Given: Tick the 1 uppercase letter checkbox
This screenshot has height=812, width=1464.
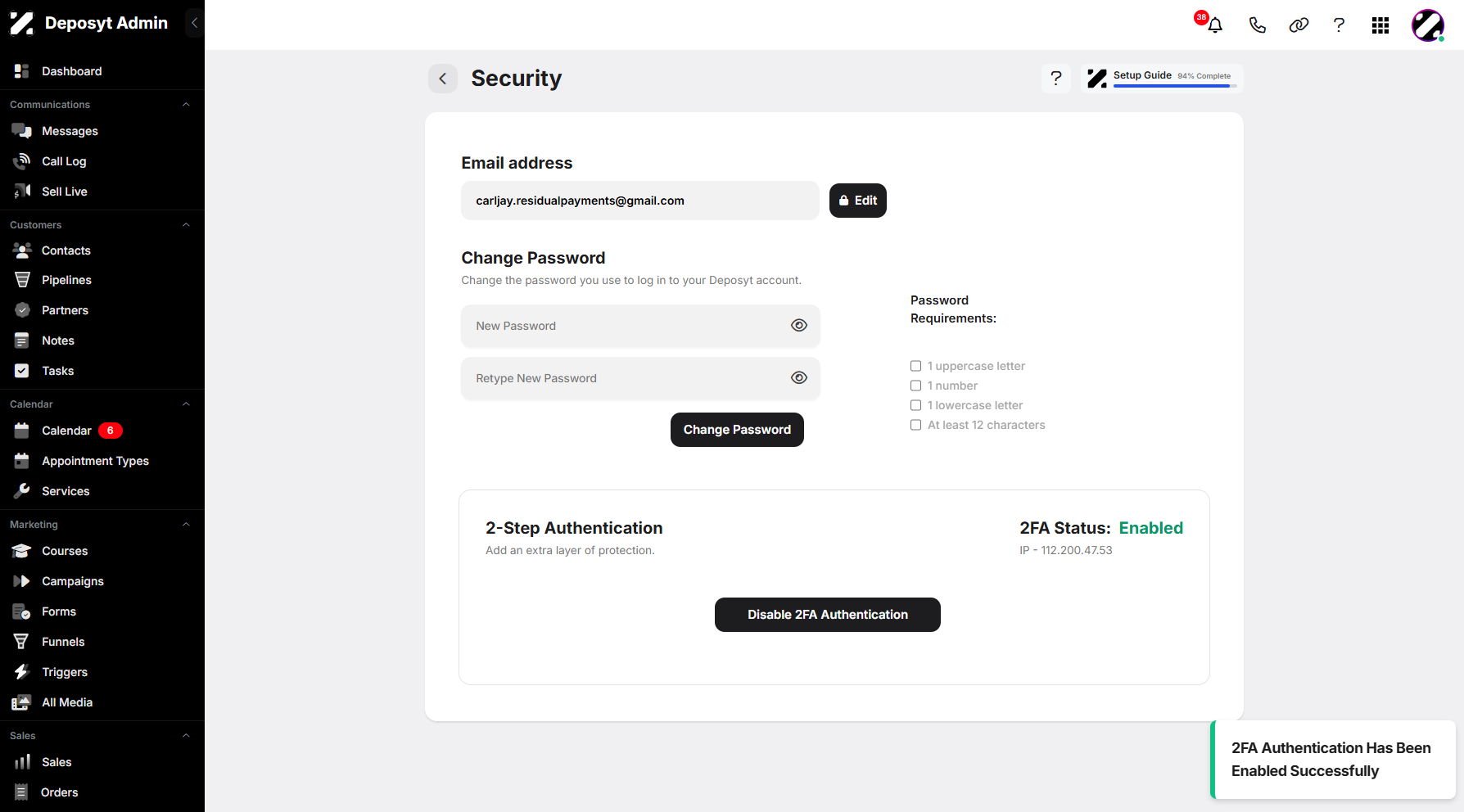Looking at the screenshot, I should pos(916,366).
